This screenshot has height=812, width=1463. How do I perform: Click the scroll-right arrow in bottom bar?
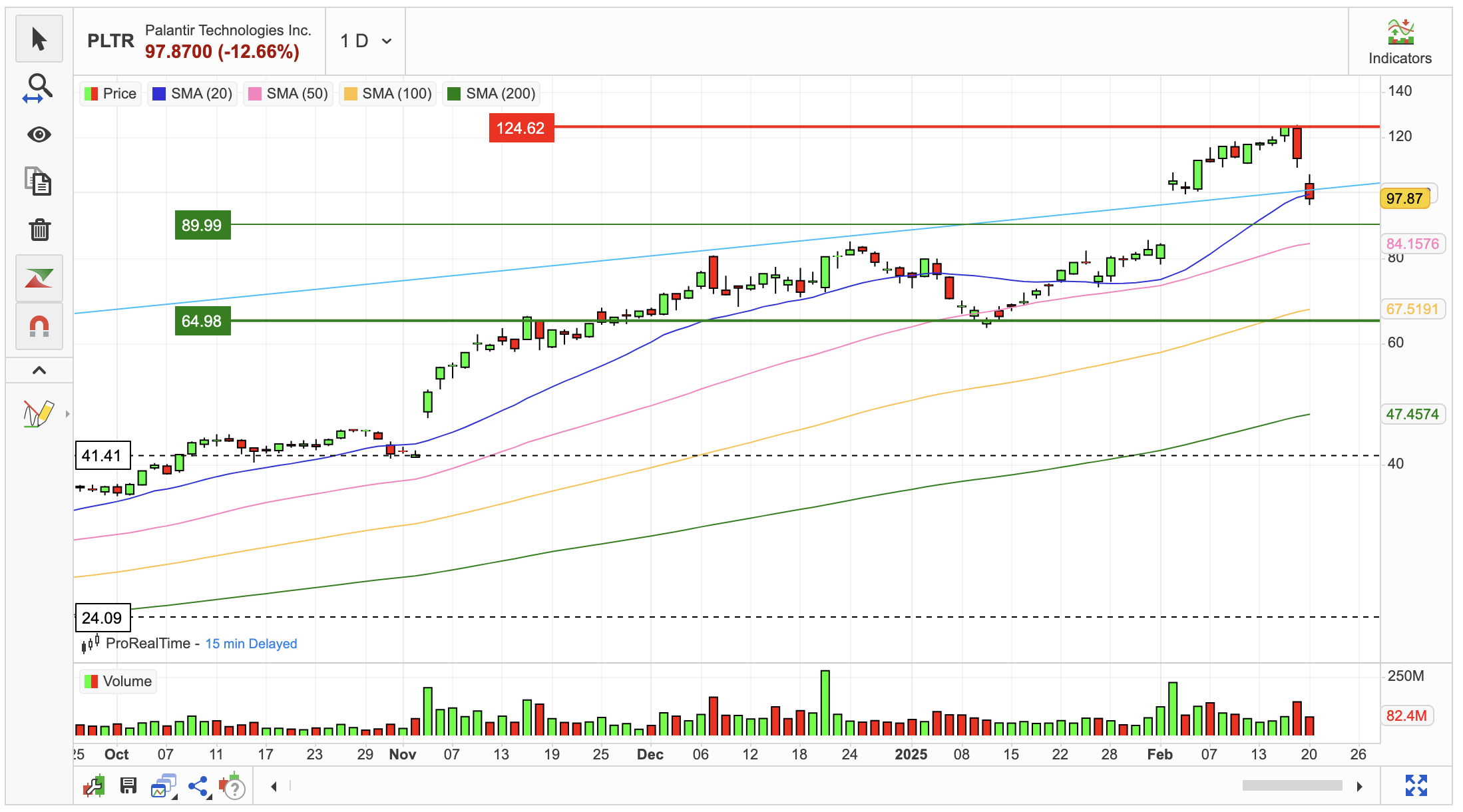click(1359, 787)
